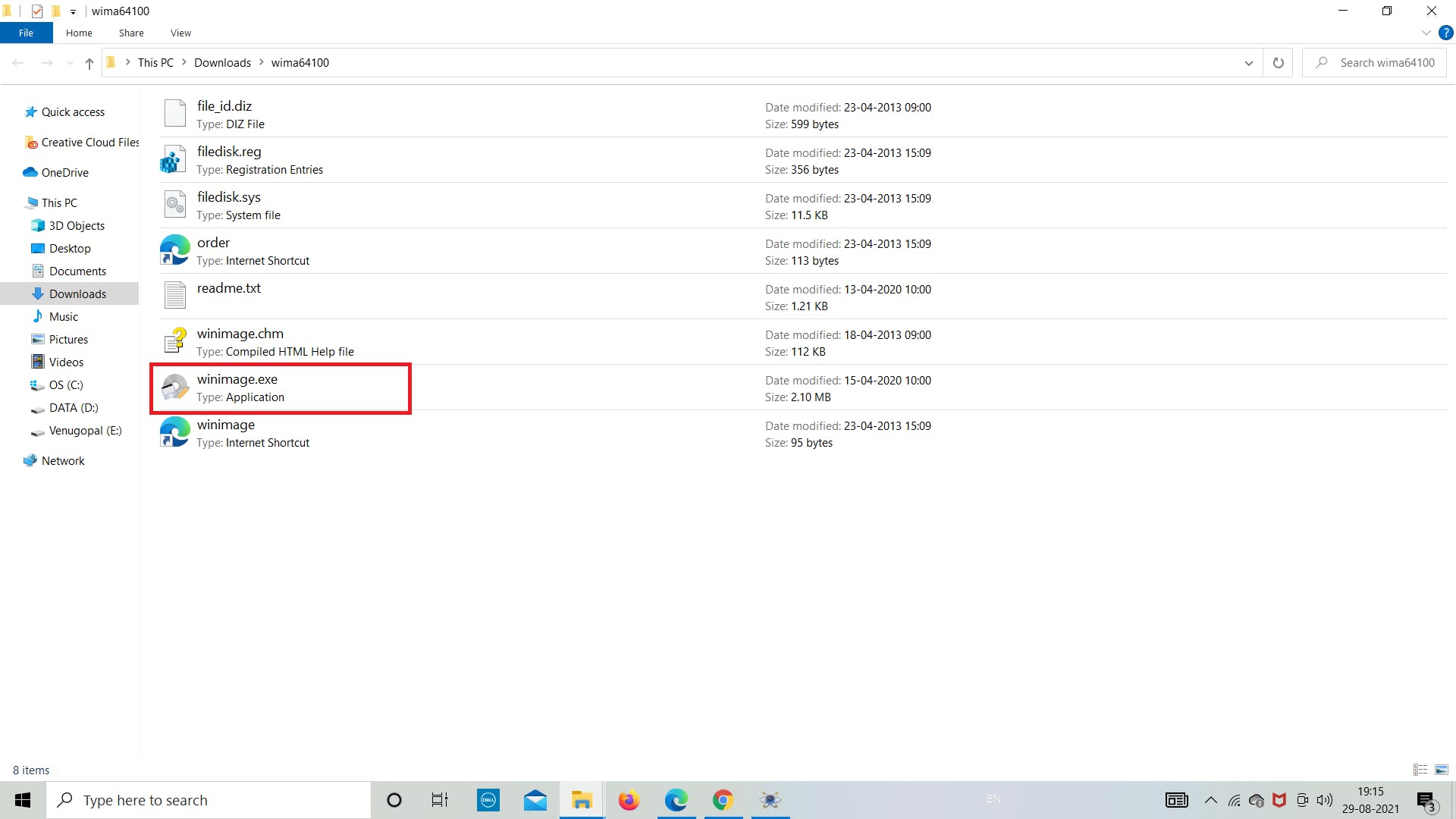
Task: Open notification action center
Action: tap(1426, 801)
